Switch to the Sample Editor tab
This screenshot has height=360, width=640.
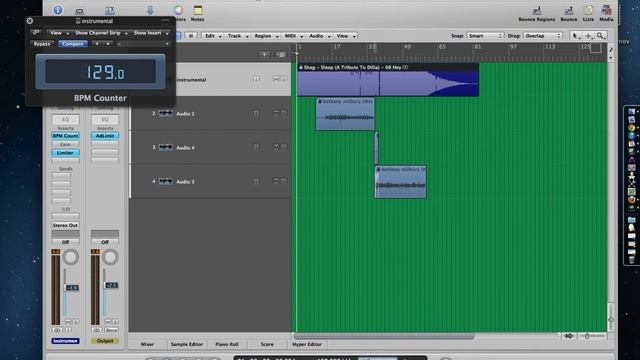click(x=187, y=344)
